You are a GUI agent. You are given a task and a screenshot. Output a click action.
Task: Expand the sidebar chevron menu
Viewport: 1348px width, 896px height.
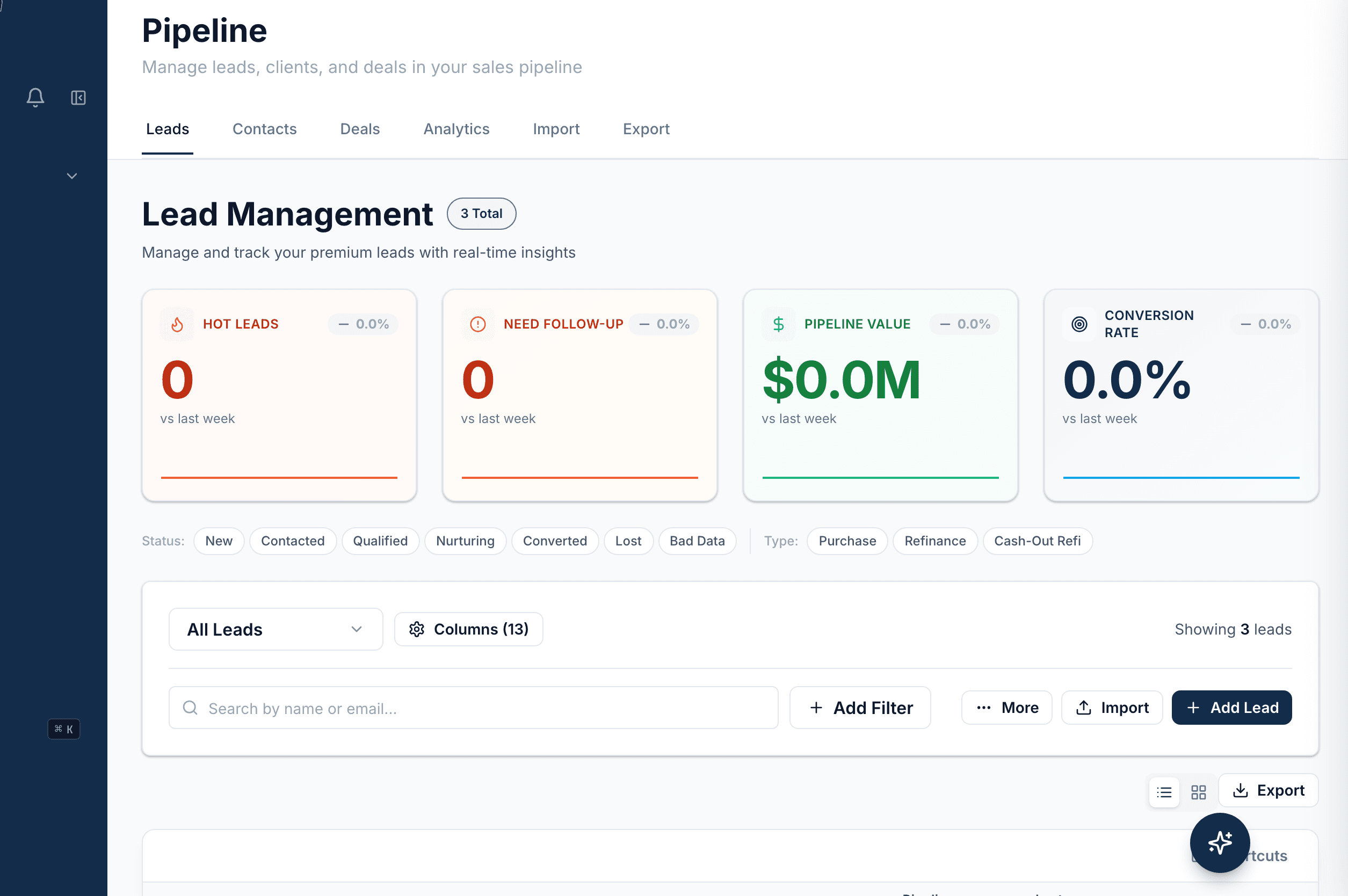tap(71, 176)
